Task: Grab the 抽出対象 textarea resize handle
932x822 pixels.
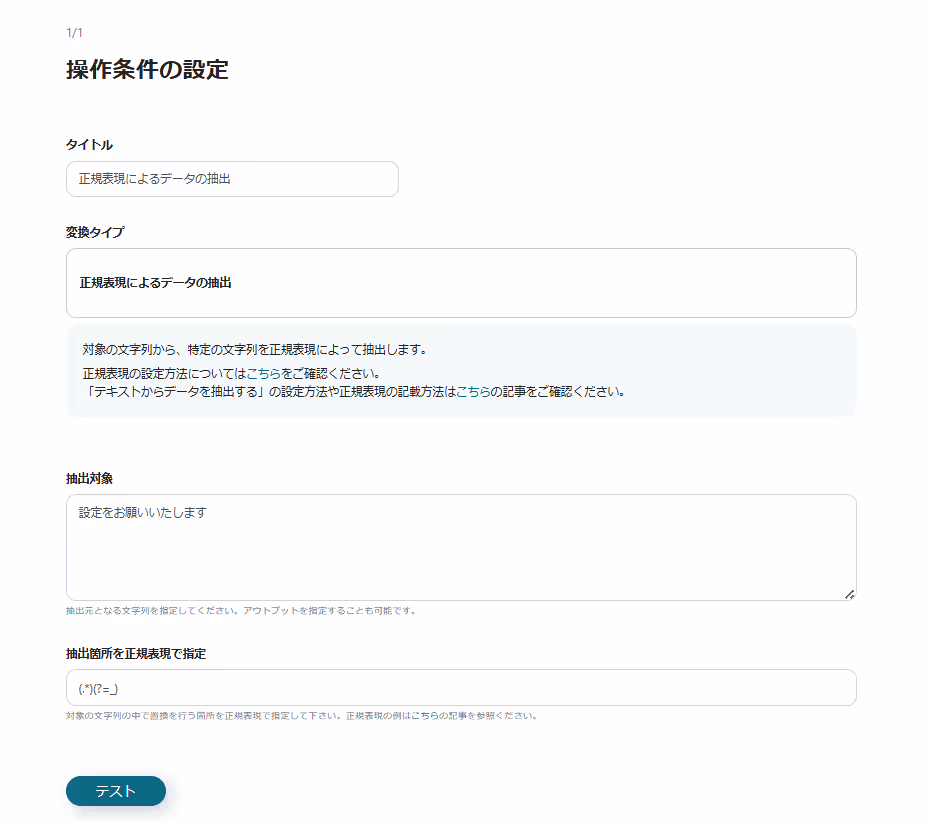Action: tap(849, 594)
